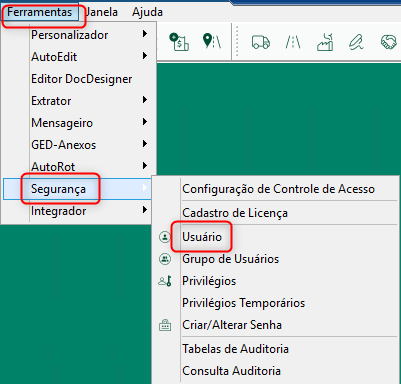Viewport: 401px width, 384px height.
Task: Click the factory toolbar icon
Action: 325,42
